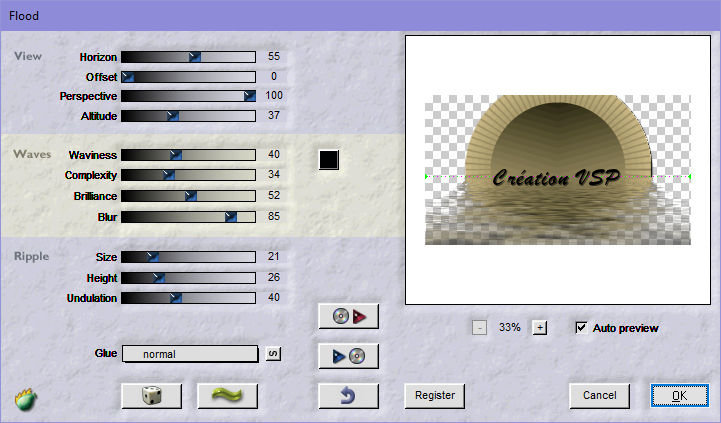This screenshot has width=721, height=423.
Task: Click the Horizon value 55
Action: point(274,56)
